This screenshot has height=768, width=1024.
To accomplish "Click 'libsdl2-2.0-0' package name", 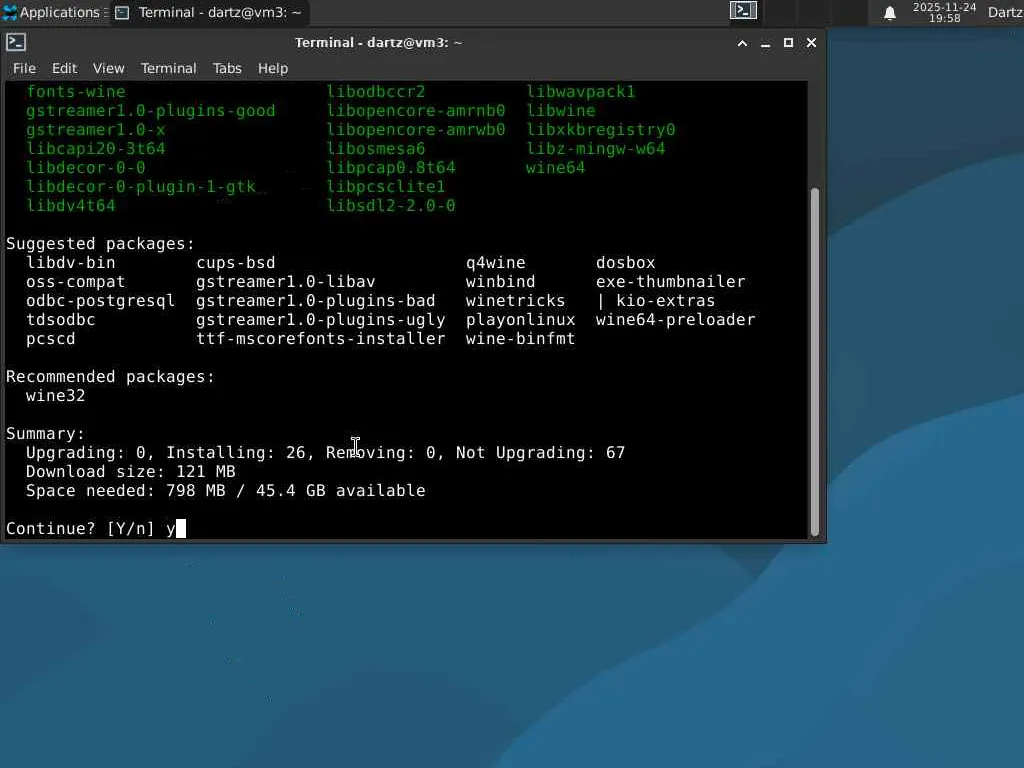I will pyautogui.click(x=391, y=206).
